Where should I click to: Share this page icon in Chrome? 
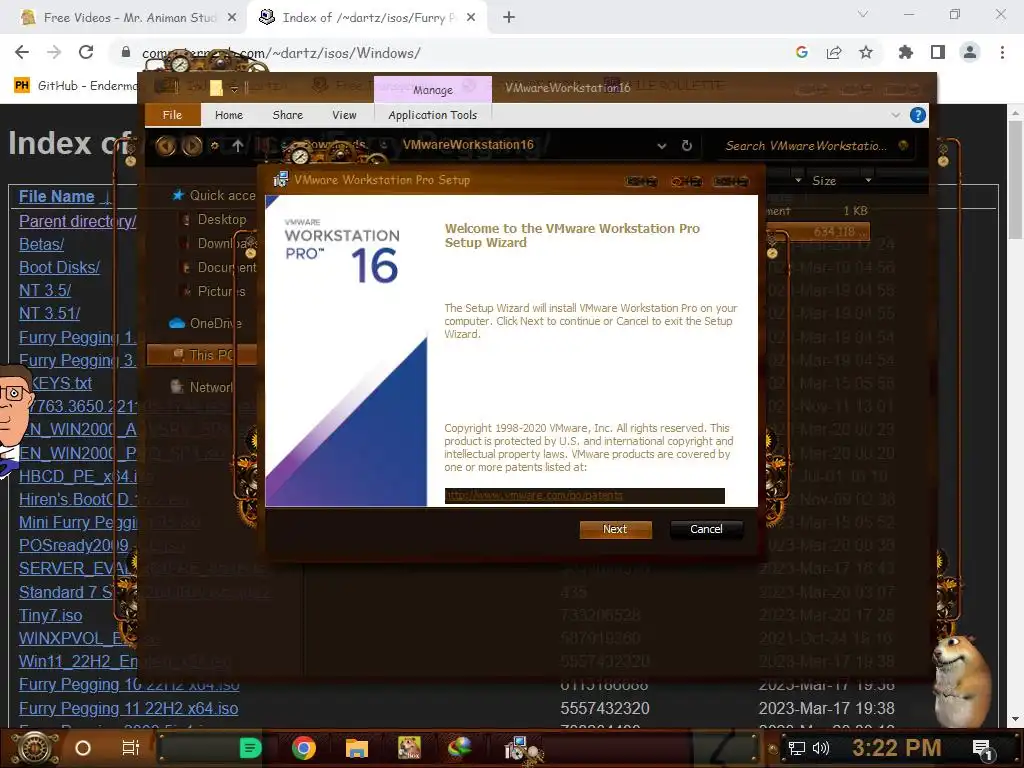pyautogui.click(x=834, y=52)
